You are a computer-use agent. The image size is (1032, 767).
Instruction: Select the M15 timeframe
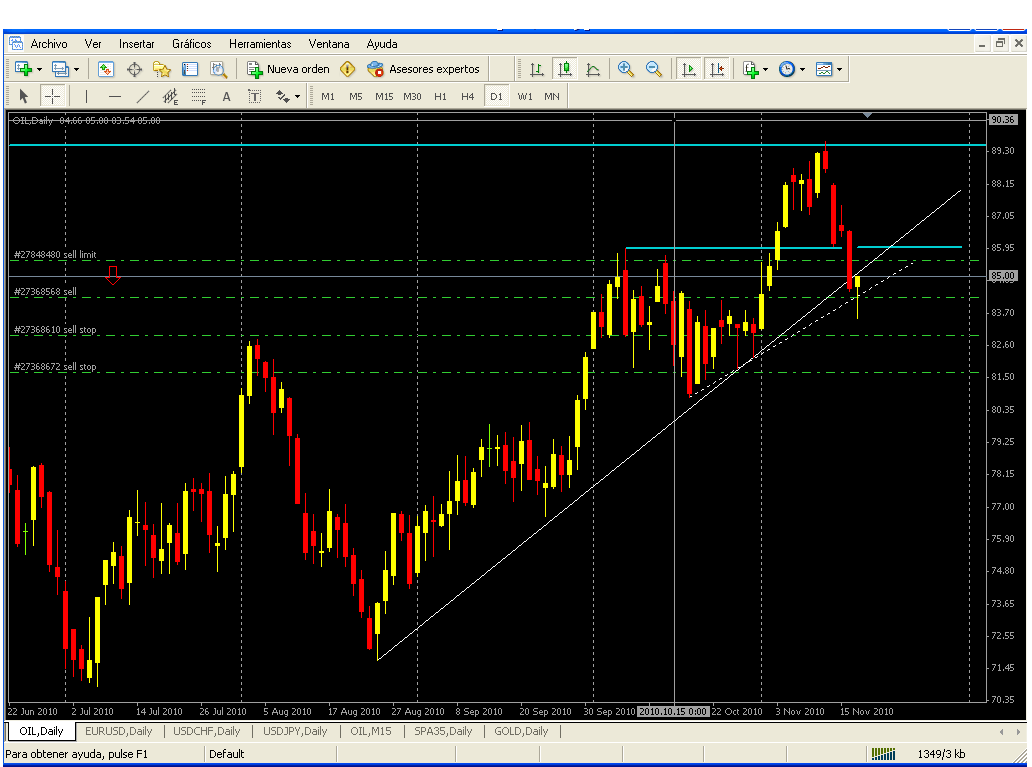coord(384,97)
